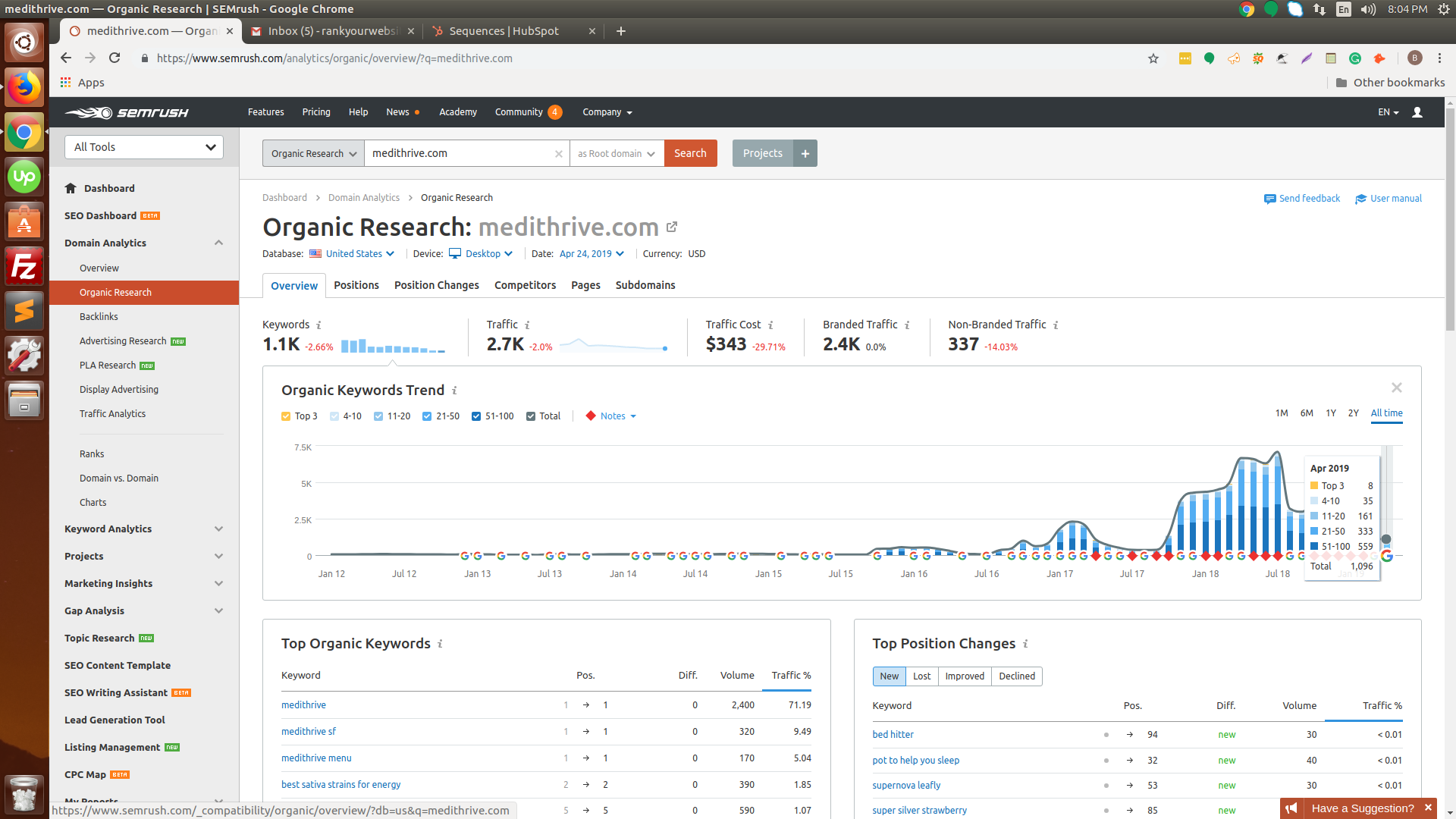
Task: Toggle the 4-10 checkbox
Action: 334,416
